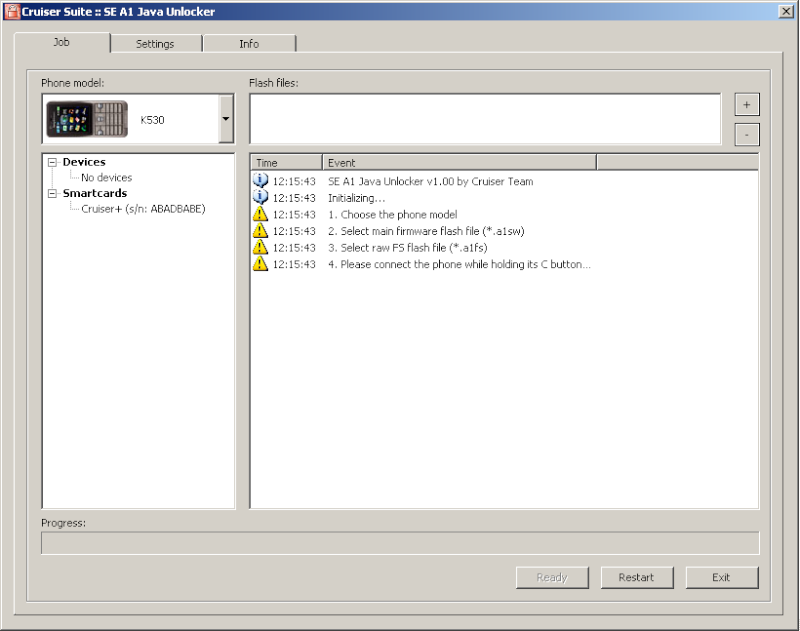Select log row '1. Choose the phone model'
The image size is (800, 631).
pyautogui.click(x=393, y=214)
